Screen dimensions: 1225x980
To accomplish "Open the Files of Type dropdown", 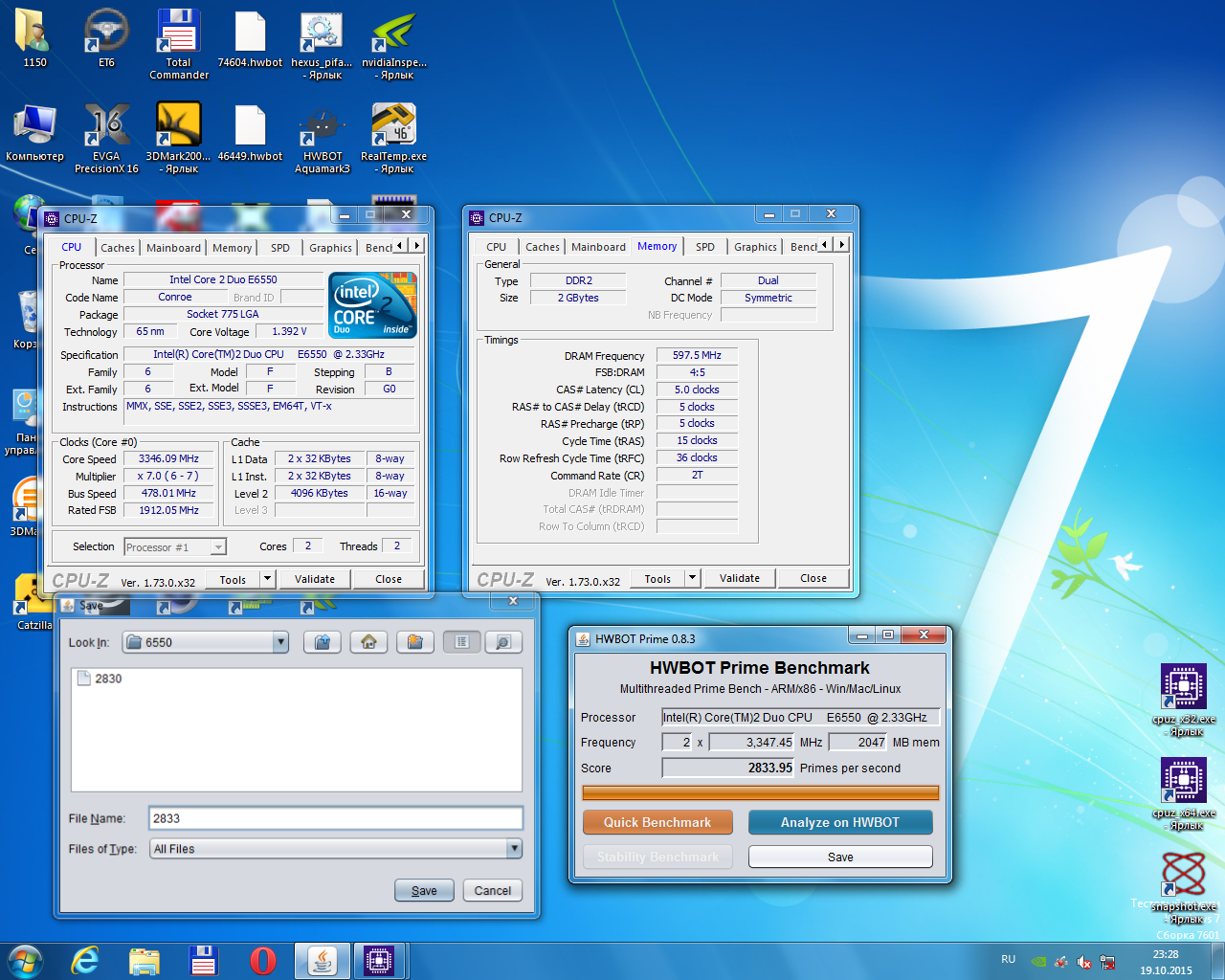I will point(514,848).
